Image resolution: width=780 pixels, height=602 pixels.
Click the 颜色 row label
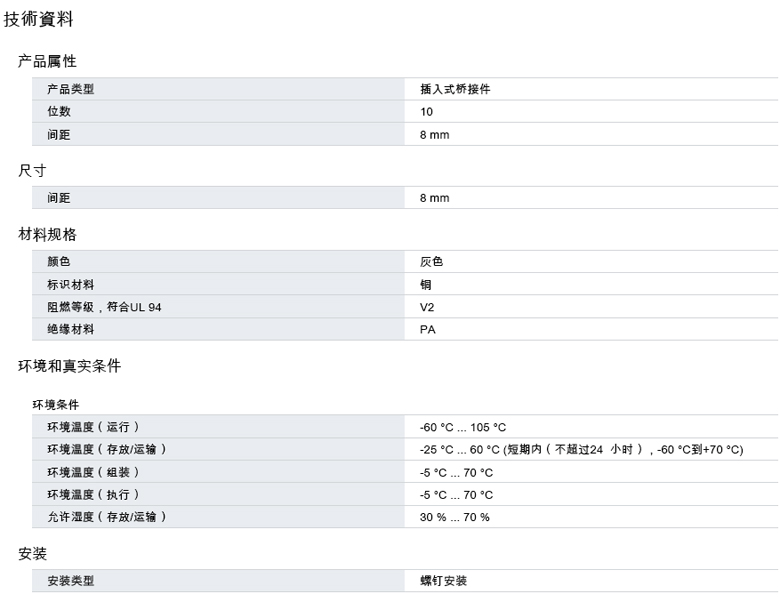[59, 262]
